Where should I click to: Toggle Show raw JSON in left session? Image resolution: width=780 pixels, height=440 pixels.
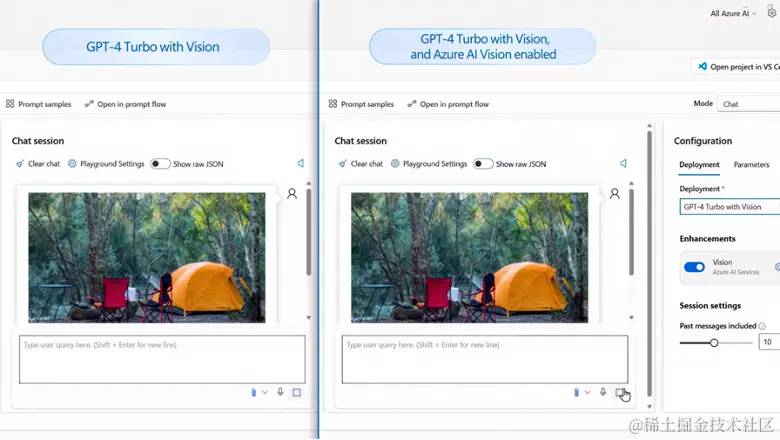[x=160, y=164]
